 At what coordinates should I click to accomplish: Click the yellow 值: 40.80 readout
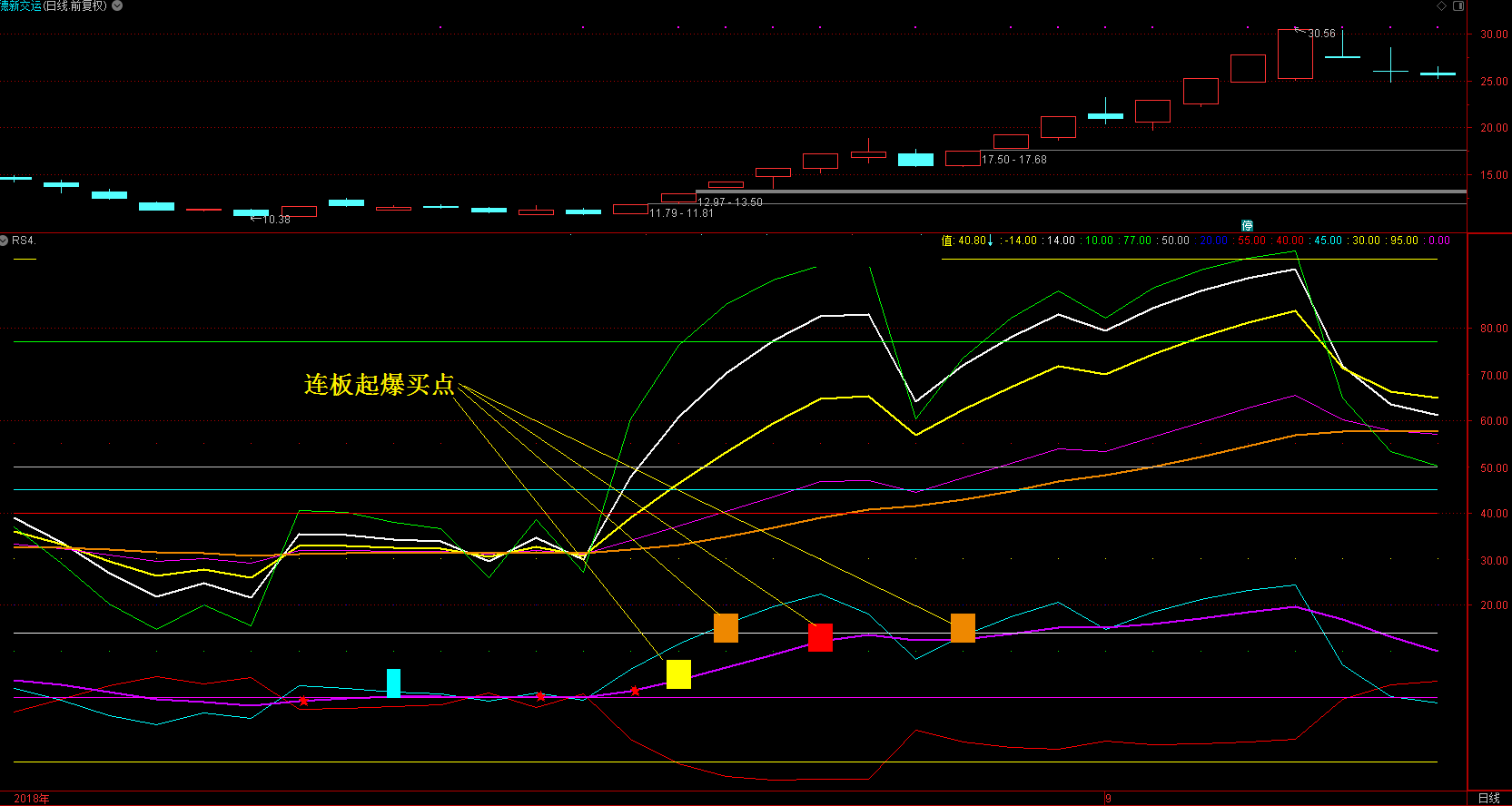[963, 241]
